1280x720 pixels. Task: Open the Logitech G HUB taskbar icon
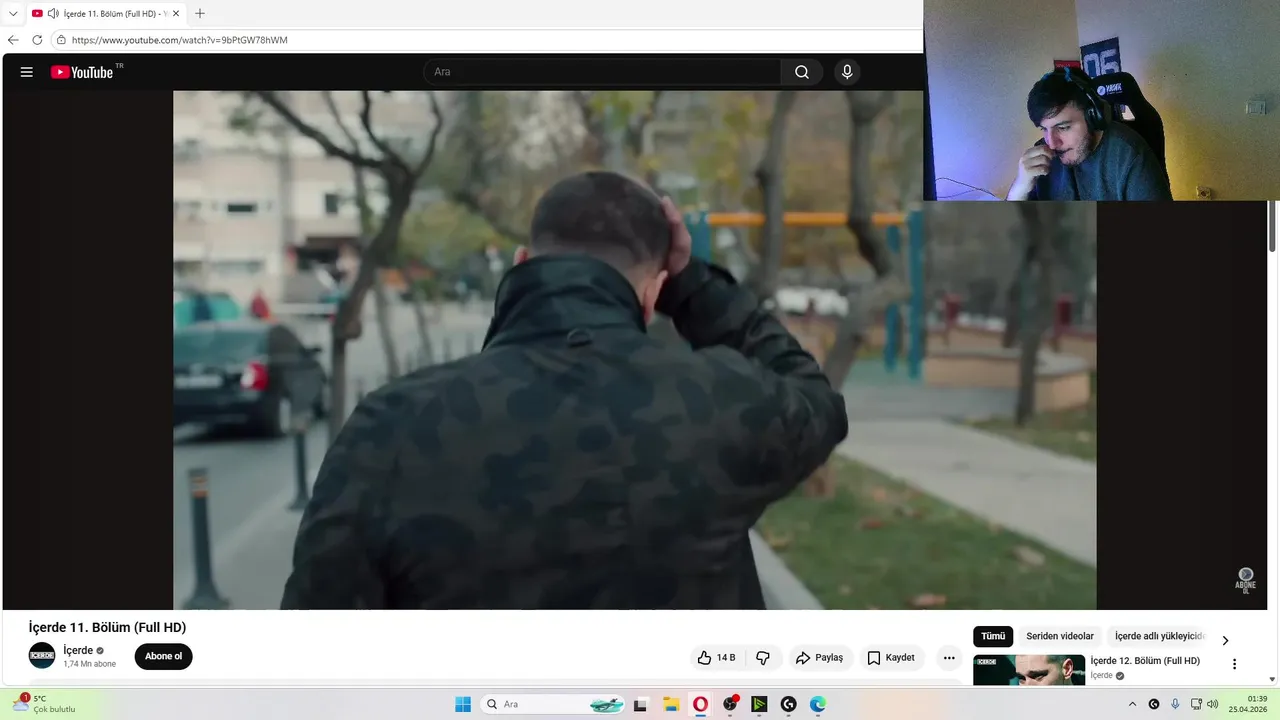789,704
